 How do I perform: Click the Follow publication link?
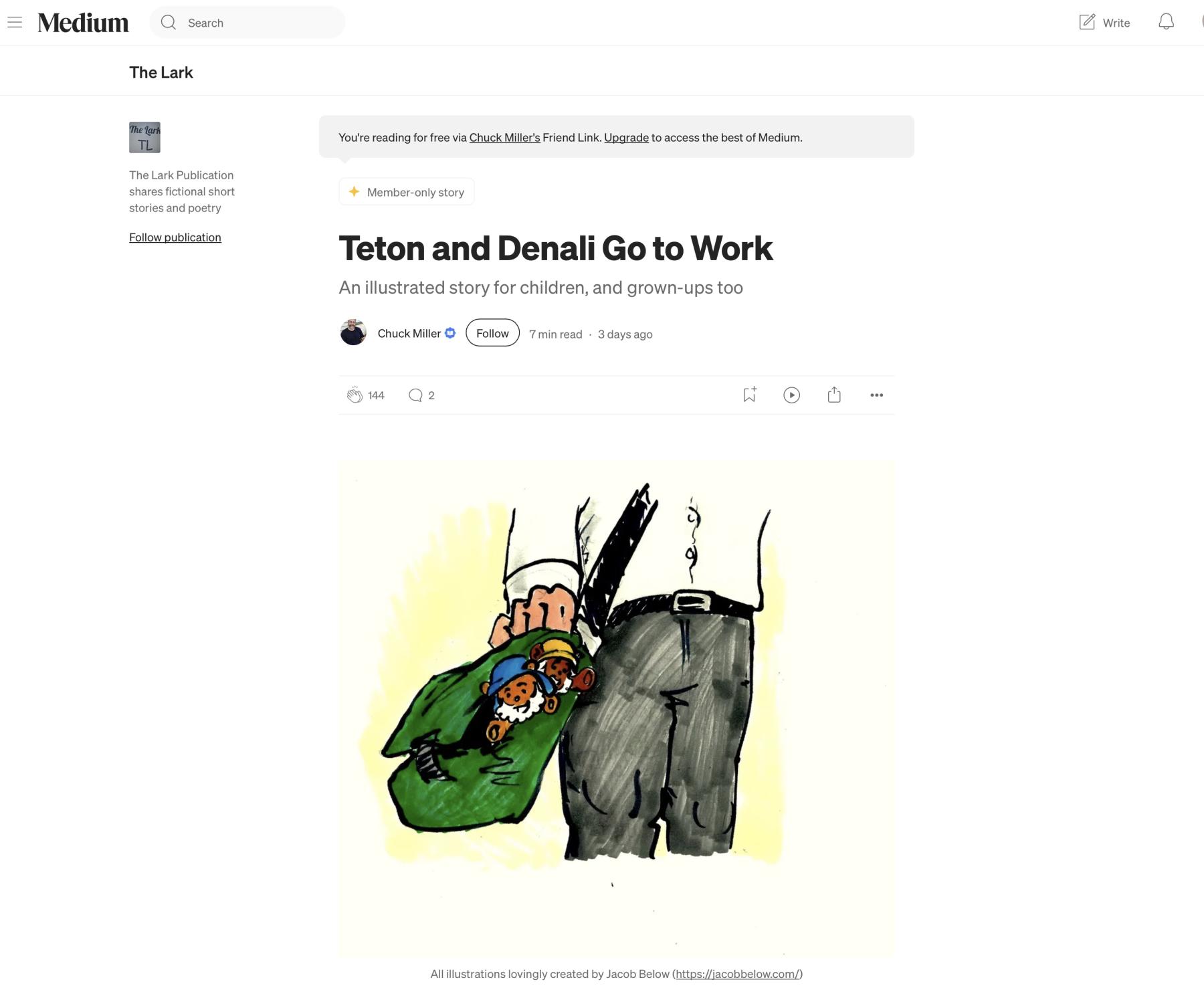(175, 237)
